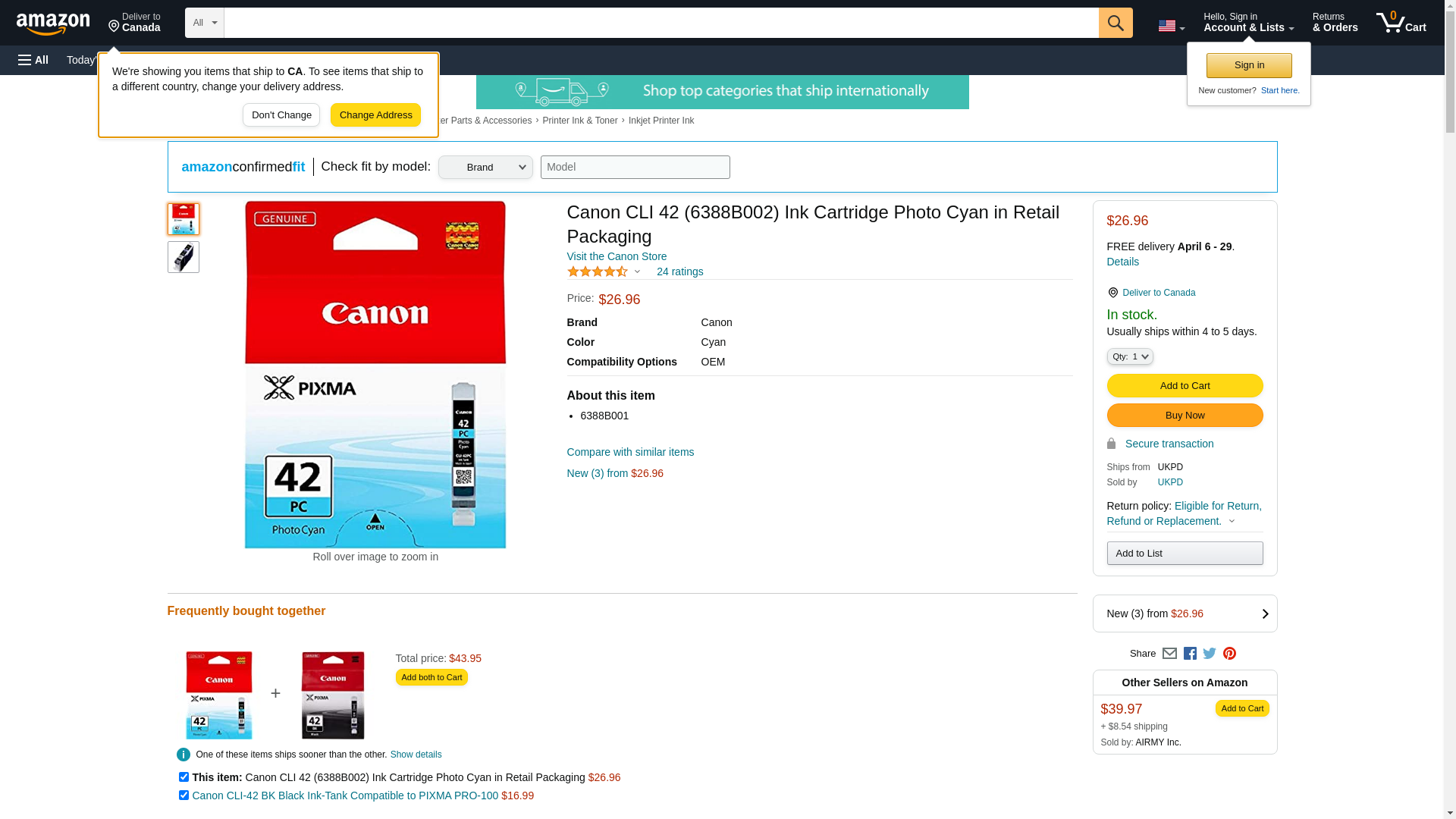Share product on Facebook icon
The width and height of the screenshot is (1456, 819).
(1190, 654)
